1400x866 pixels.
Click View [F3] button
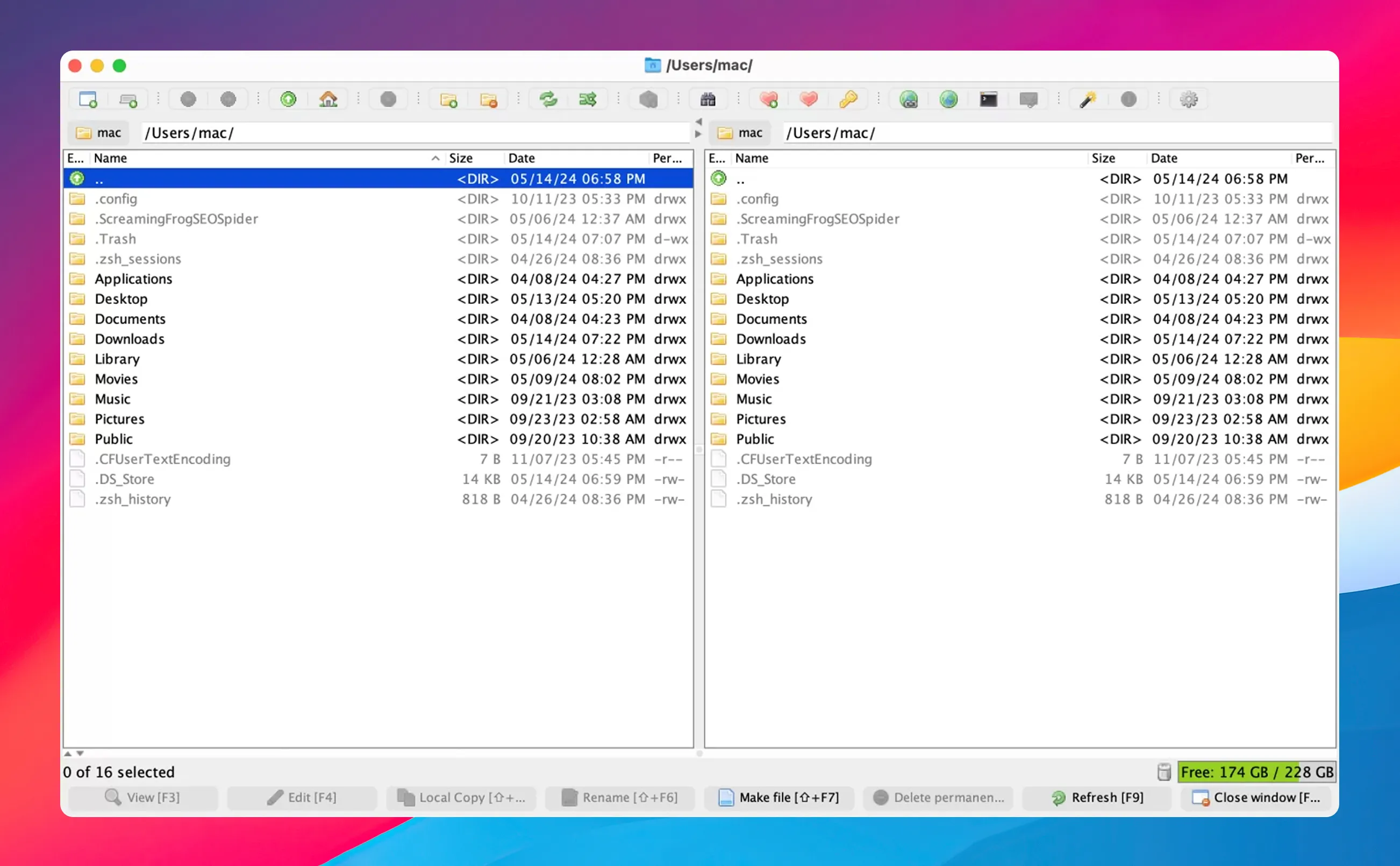(142, 797)
